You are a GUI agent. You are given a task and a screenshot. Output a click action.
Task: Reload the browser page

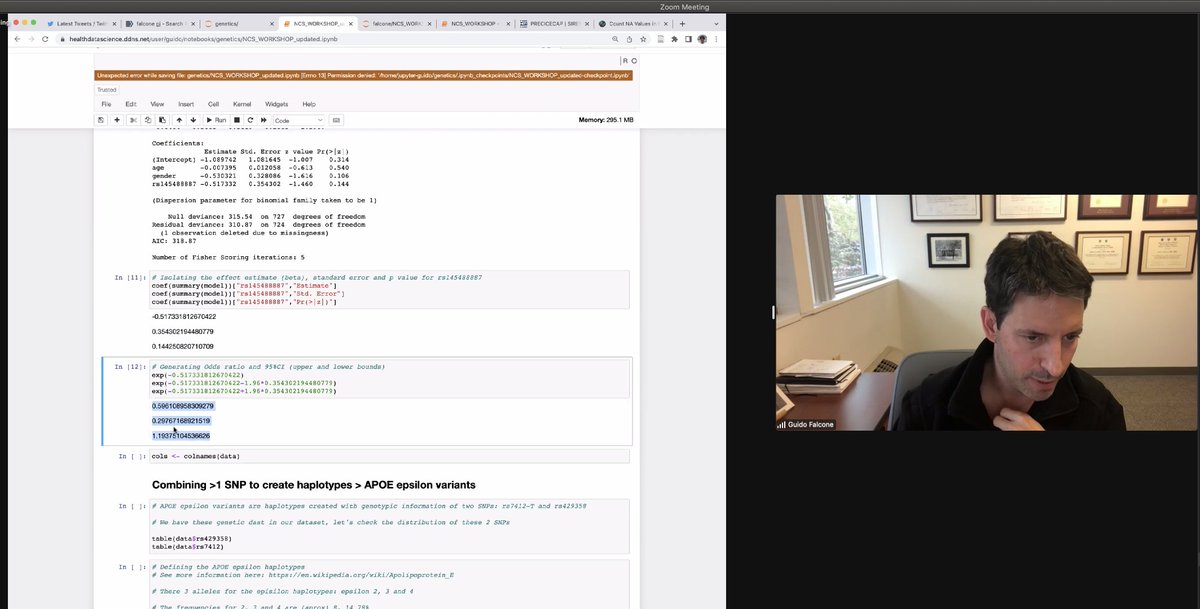pos(46,39)
